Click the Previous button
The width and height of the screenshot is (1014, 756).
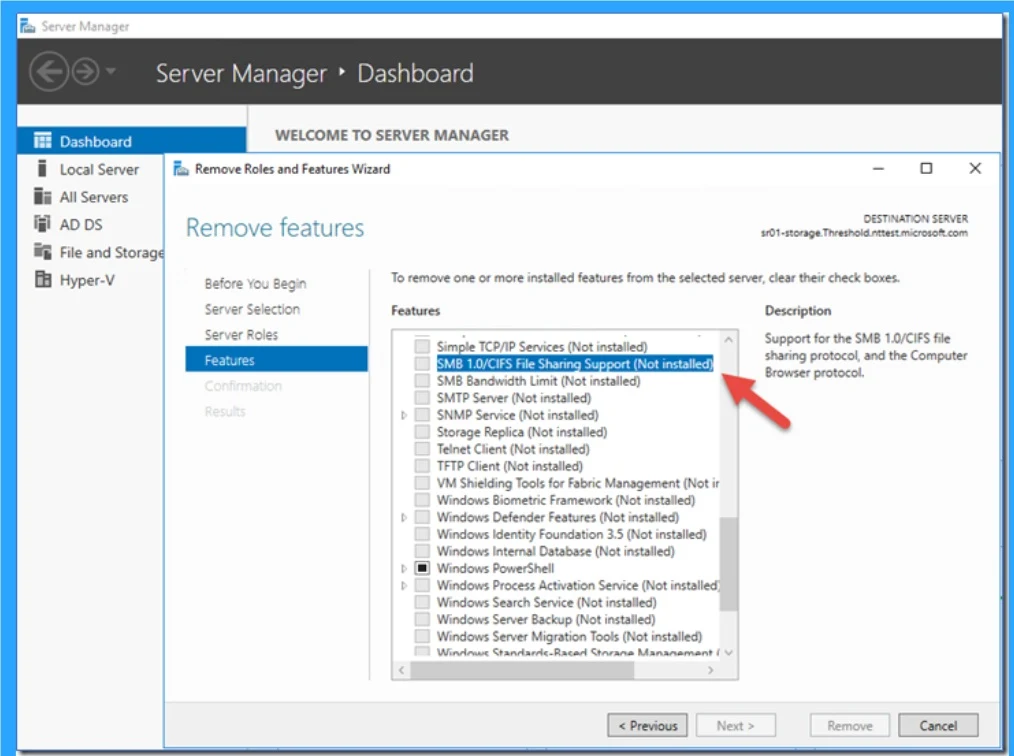(x=647, y=726)
